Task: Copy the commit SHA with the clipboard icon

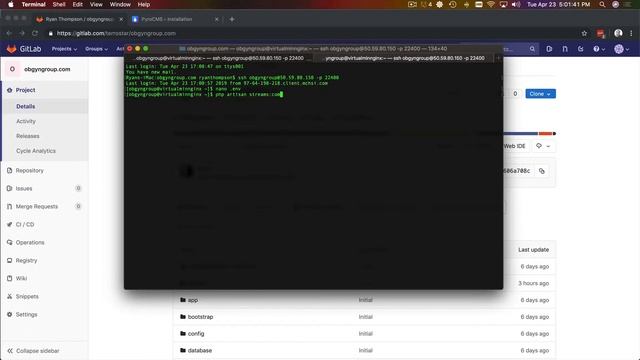Action: pyautogui.click(x=542, y=171)
